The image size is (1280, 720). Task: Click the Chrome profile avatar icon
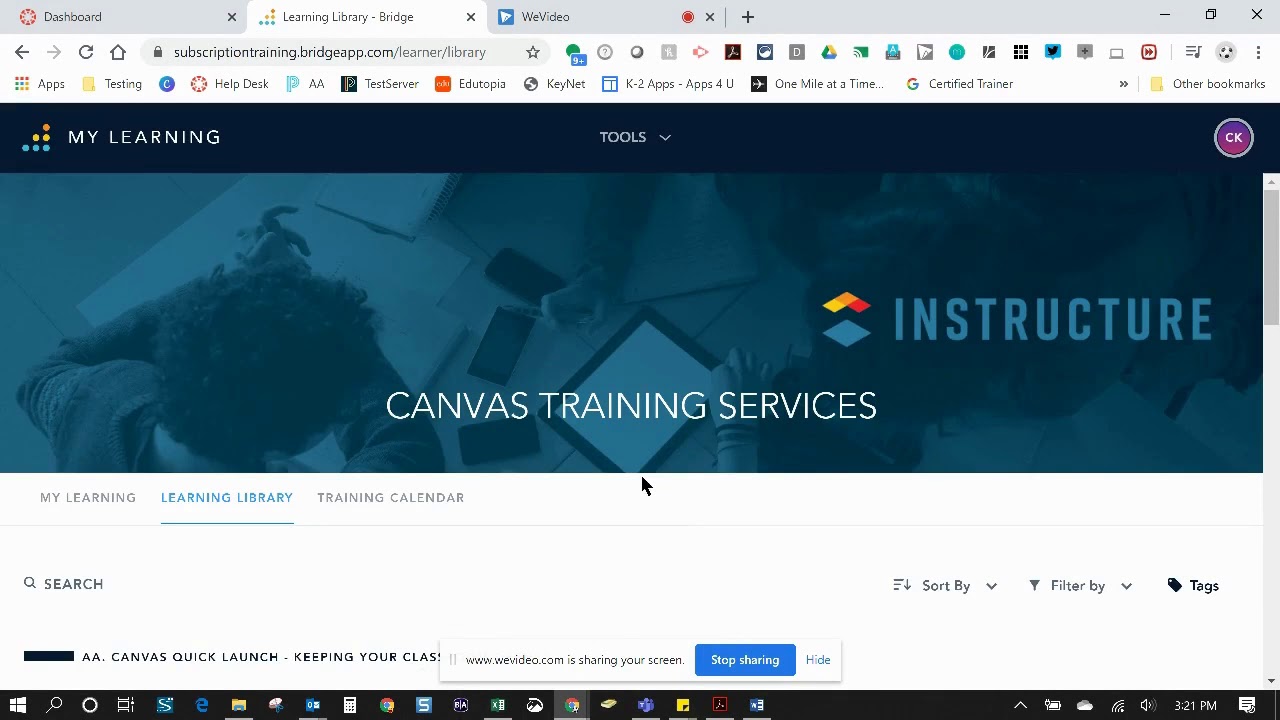(x=1226, y=52)
